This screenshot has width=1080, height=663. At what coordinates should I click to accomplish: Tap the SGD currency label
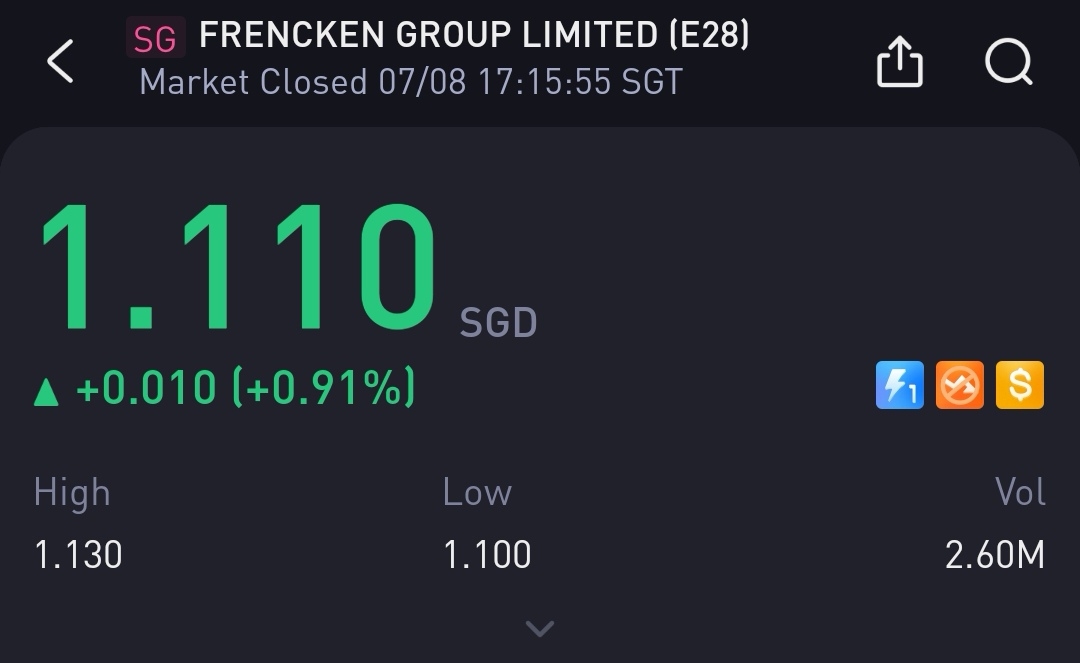pyautogui.click(x=498, y=323)
